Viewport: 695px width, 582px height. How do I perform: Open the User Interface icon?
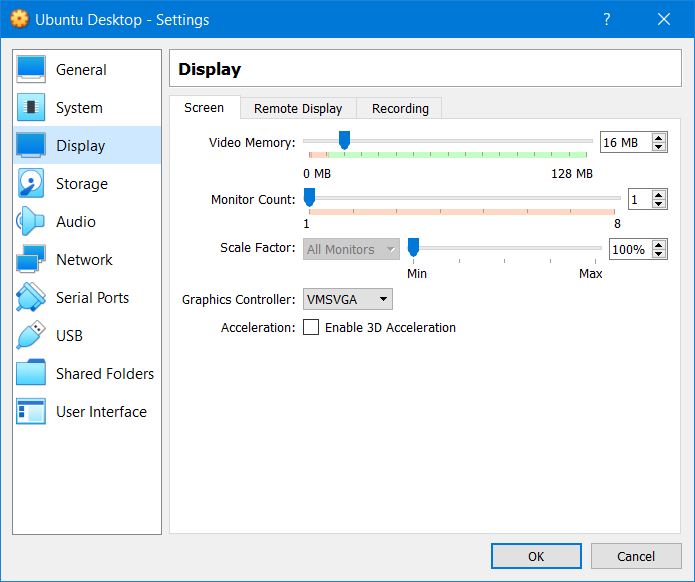(31, 412)
